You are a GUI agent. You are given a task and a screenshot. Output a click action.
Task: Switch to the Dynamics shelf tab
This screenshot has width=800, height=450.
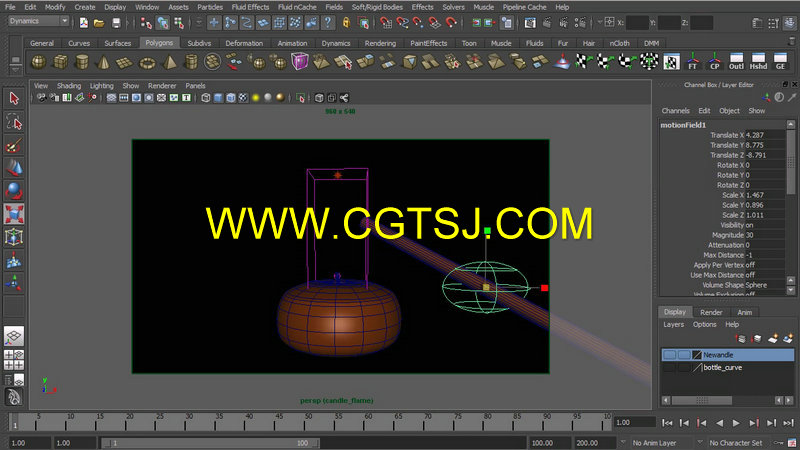(336, 43)
